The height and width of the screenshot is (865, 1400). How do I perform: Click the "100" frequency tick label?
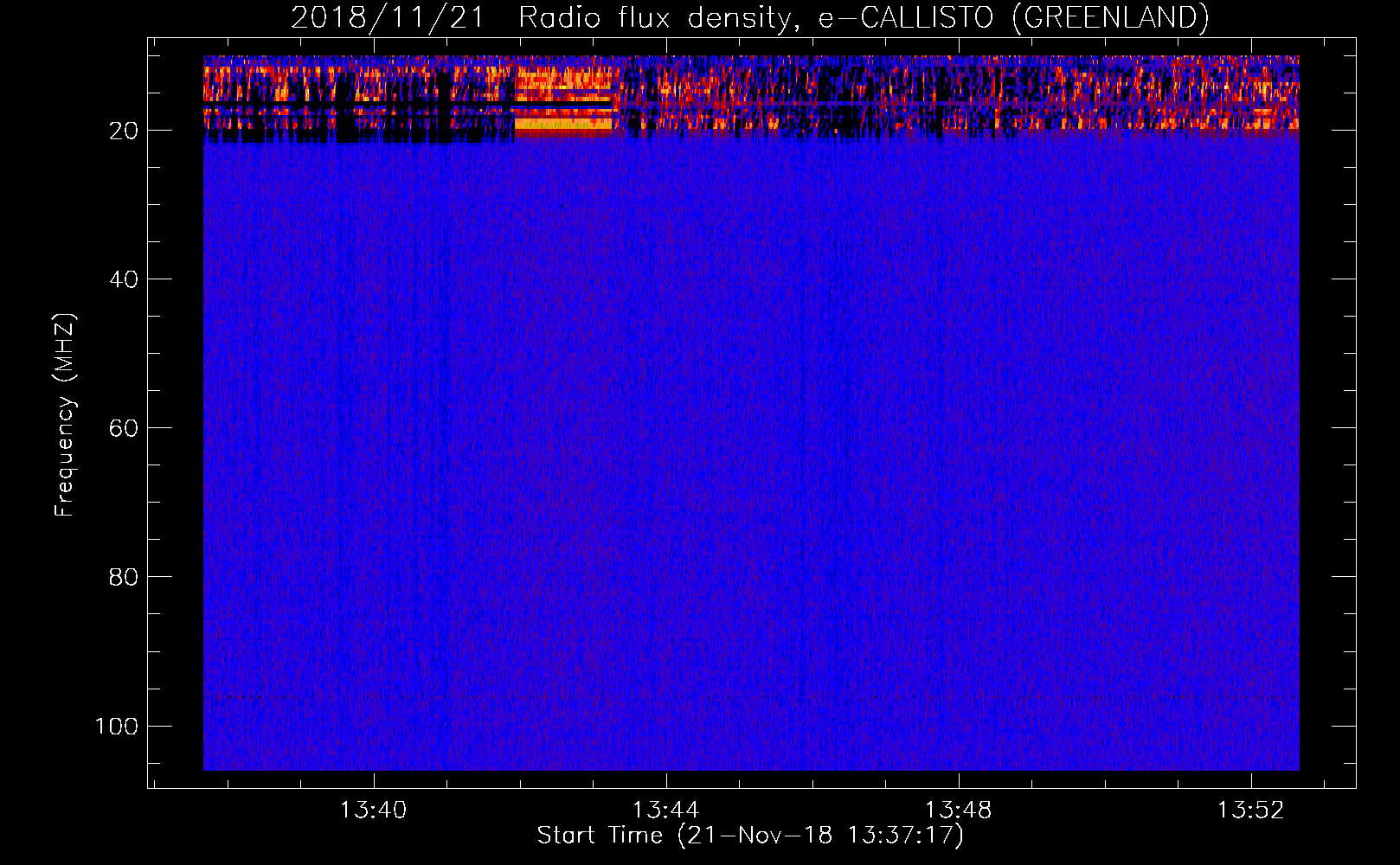click(117, 726)
